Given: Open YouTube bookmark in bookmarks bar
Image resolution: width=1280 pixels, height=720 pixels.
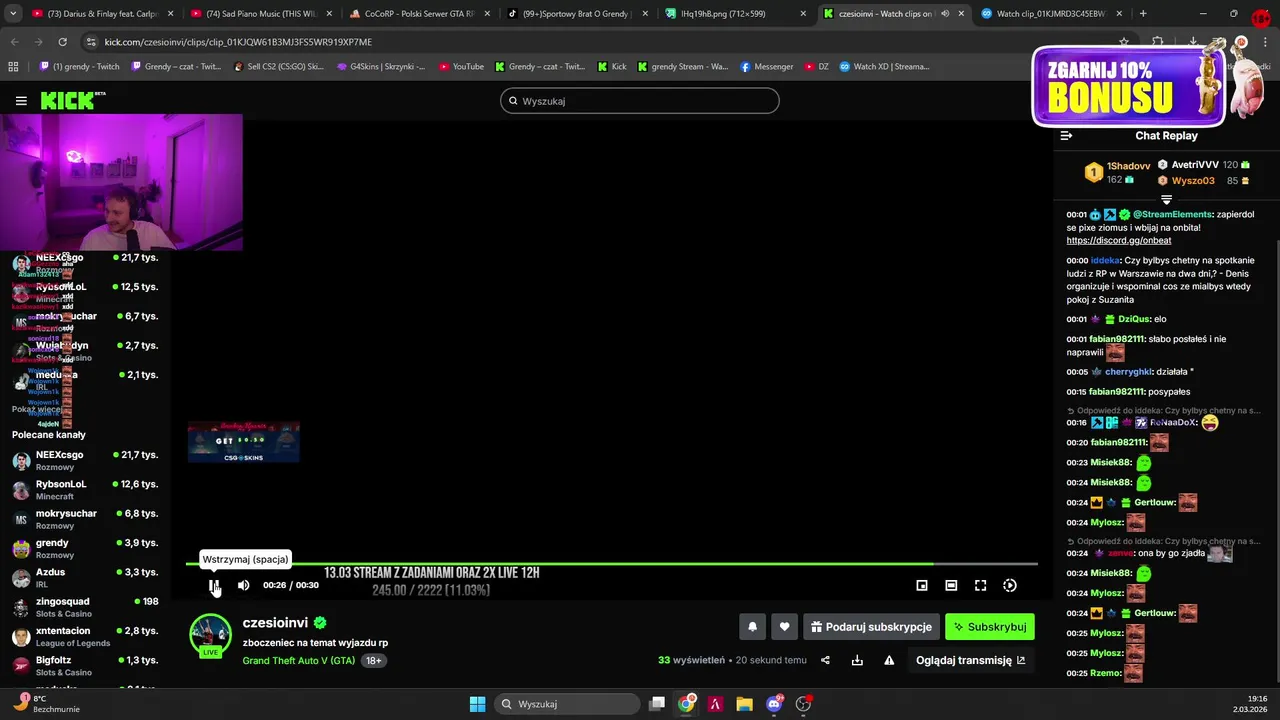Looking at the screenshot, I should point(461,67).
